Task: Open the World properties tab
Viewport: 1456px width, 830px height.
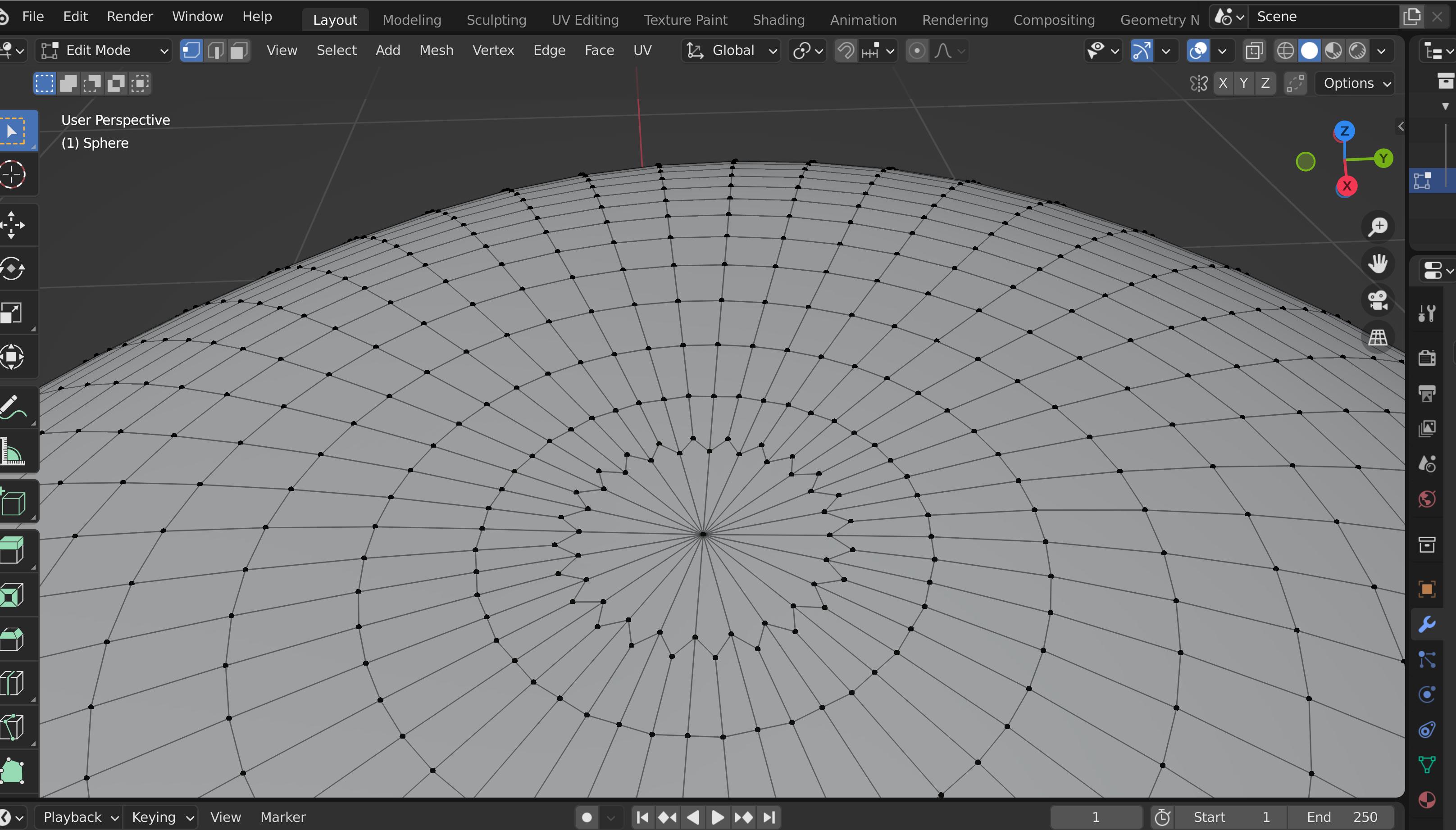Action: click(1427, 499)
